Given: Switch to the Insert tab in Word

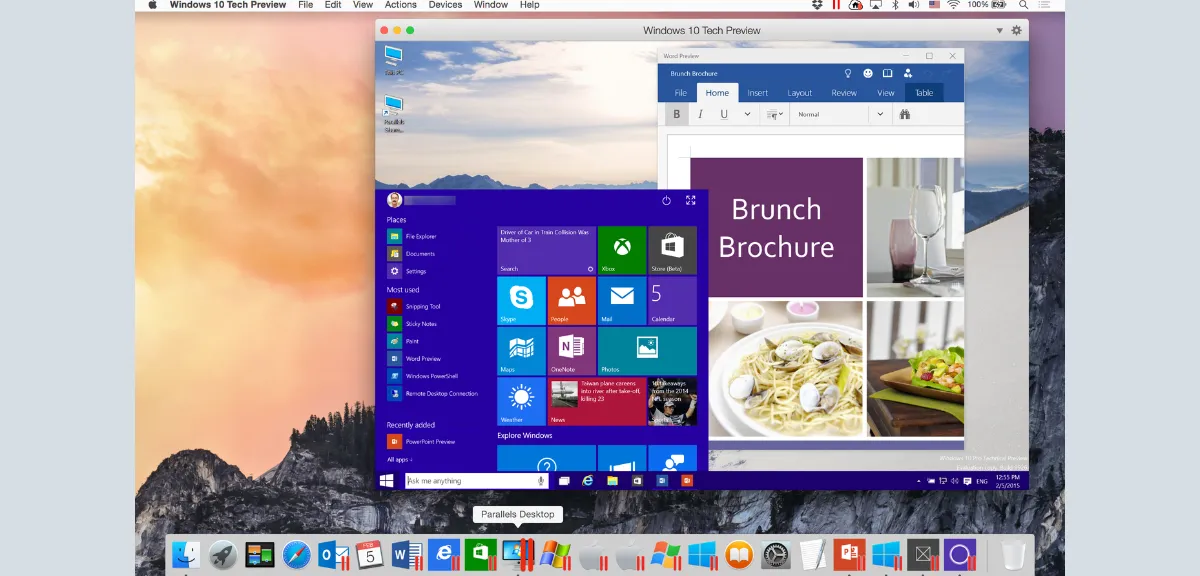Looking at the screenshot, I should point(758,93).
